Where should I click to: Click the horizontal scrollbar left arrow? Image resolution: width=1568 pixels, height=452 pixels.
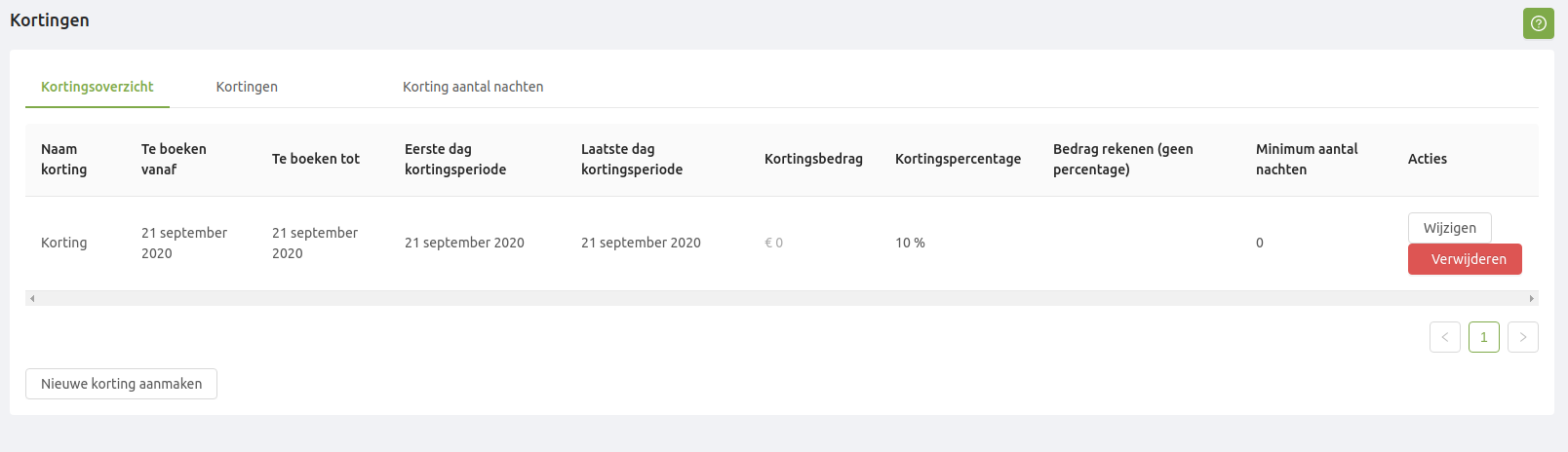point(32,298)
